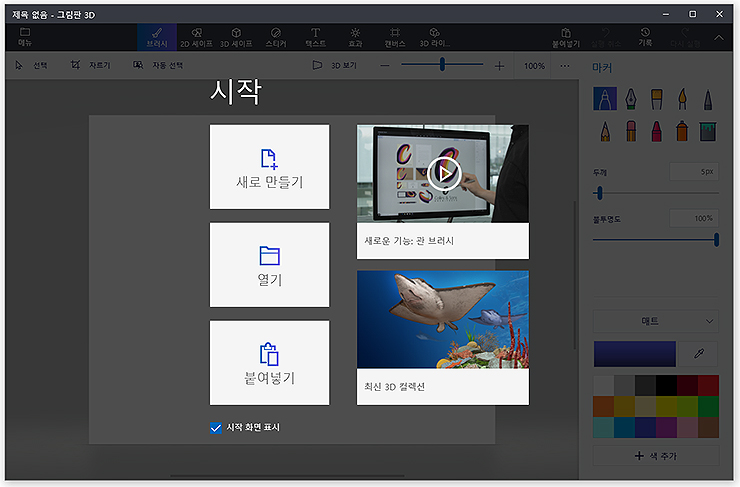Adjust the 불투명도 opacity slider
The image size is (740, 487).
tap(716, 240)
